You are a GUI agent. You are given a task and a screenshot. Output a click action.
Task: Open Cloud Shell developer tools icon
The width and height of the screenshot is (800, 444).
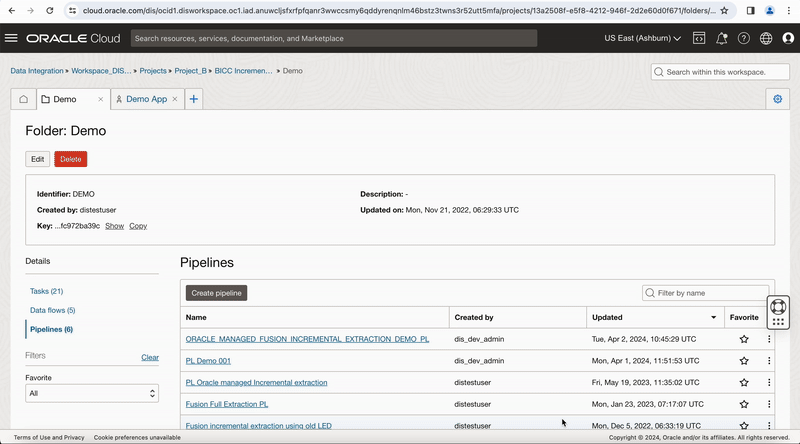coord(699,38)
